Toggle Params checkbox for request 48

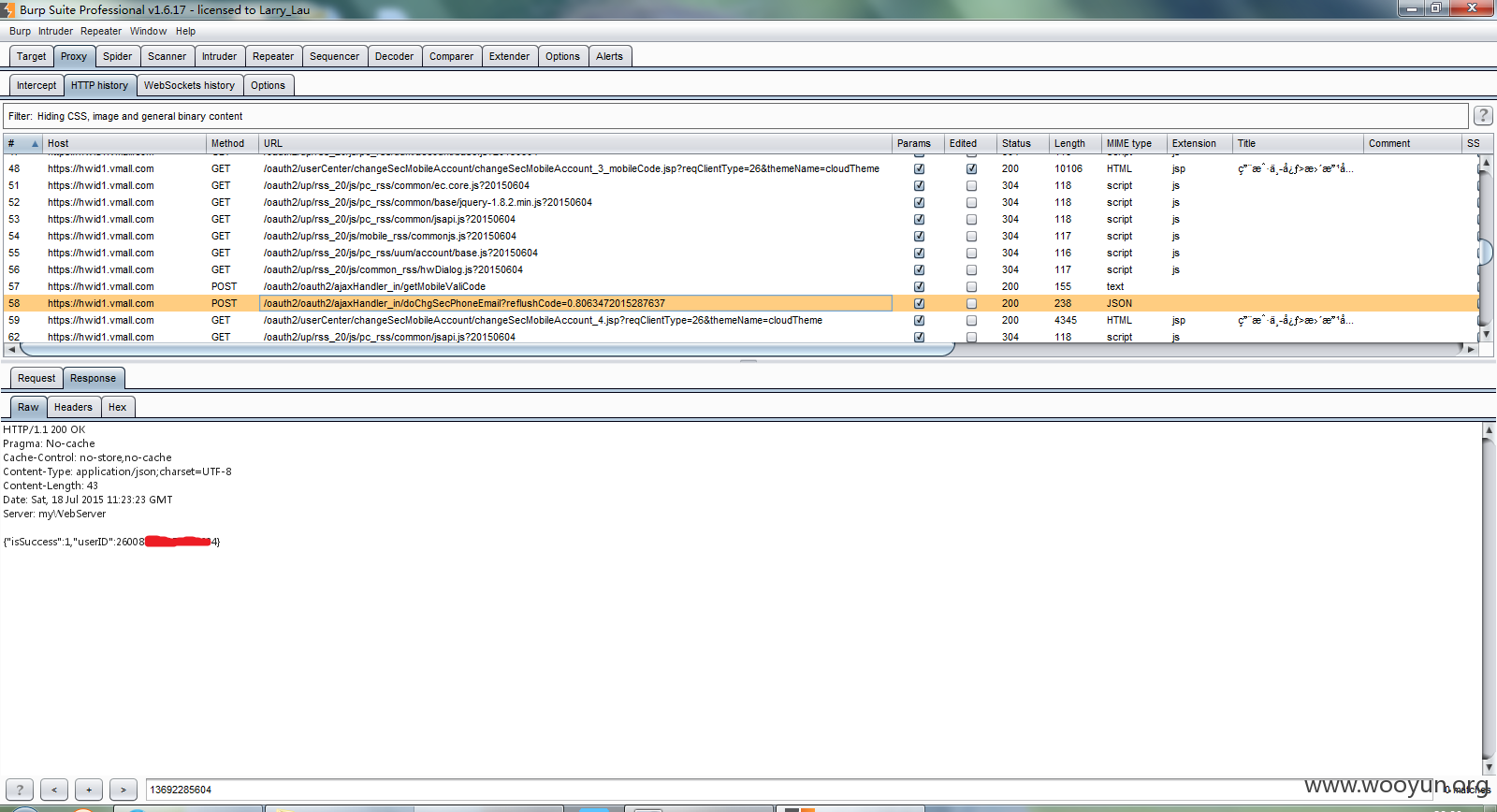pos(919,169)
